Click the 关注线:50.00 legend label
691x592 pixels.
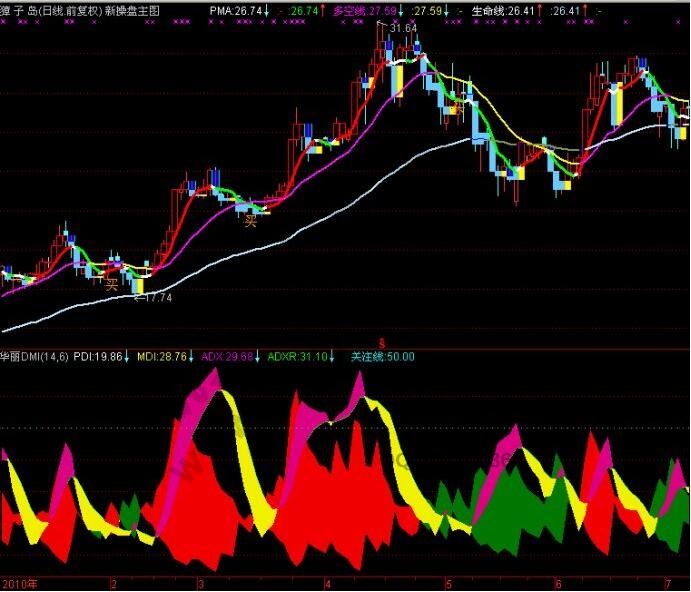382,356
